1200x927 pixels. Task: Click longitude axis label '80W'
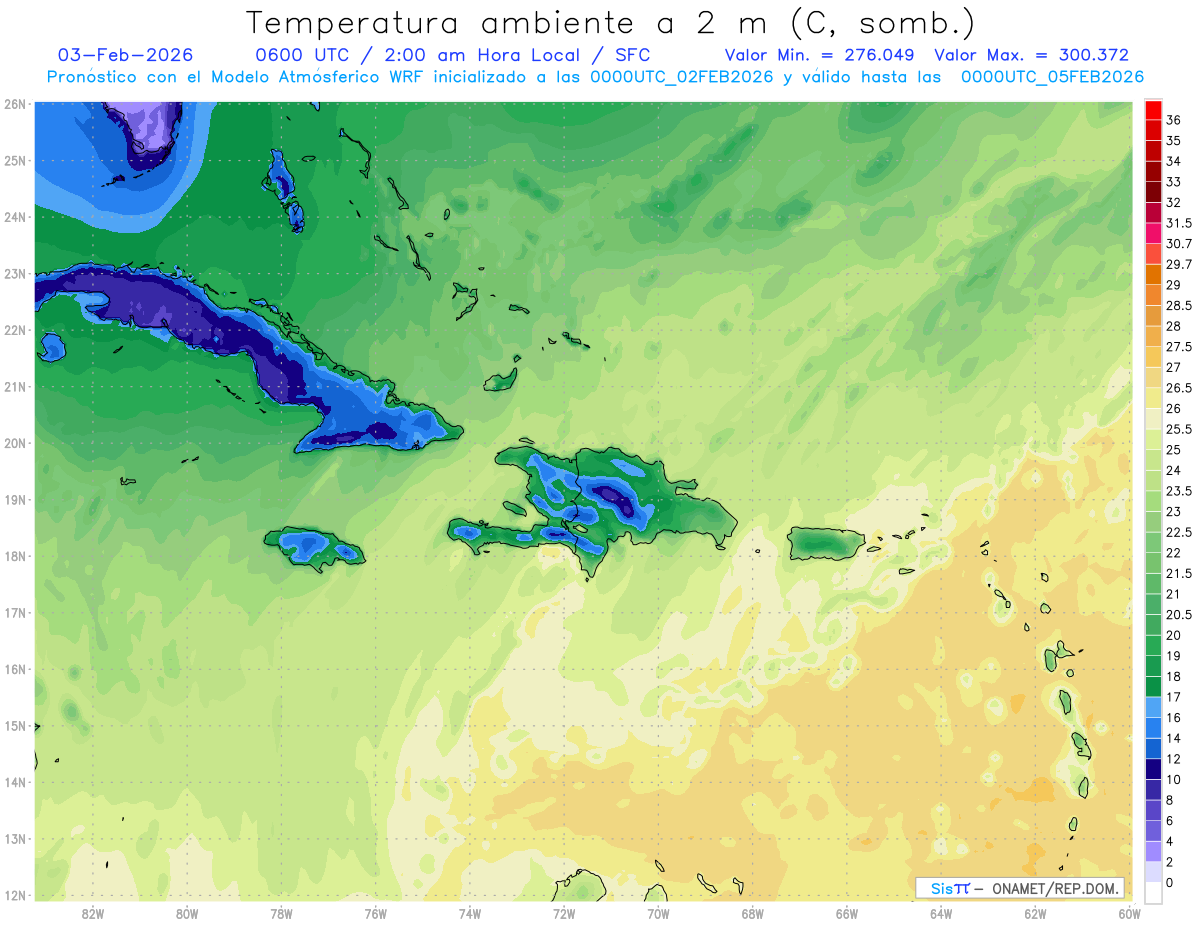point(187,913)
